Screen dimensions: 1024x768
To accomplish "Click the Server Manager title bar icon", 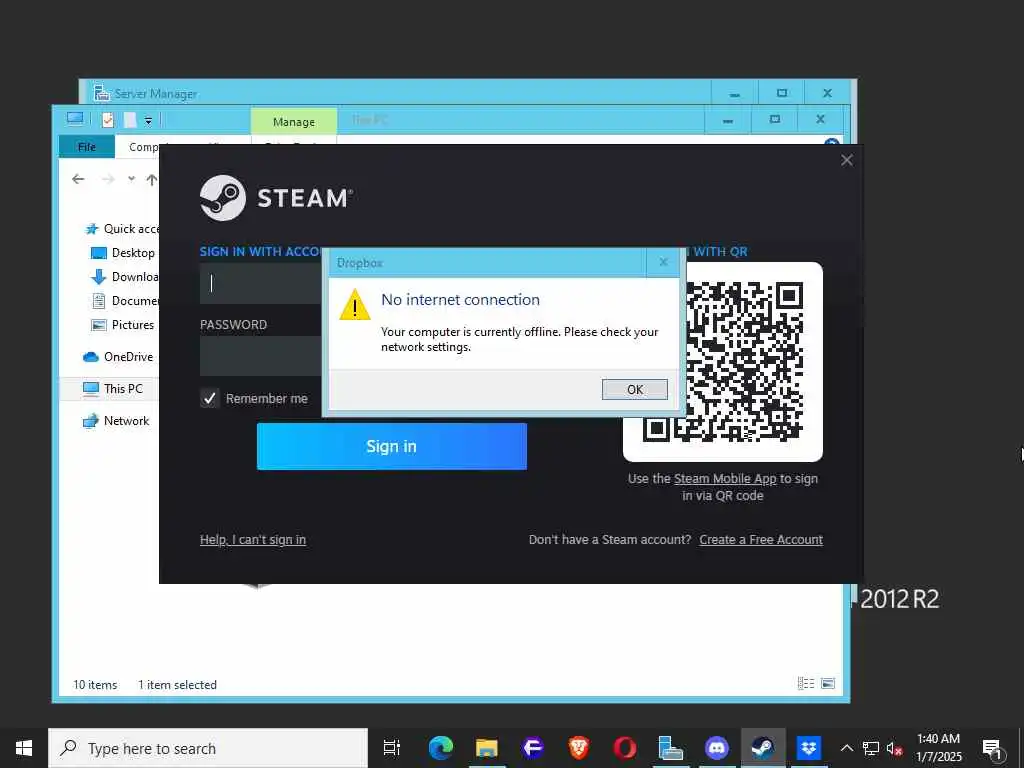I will pos(101,93).
